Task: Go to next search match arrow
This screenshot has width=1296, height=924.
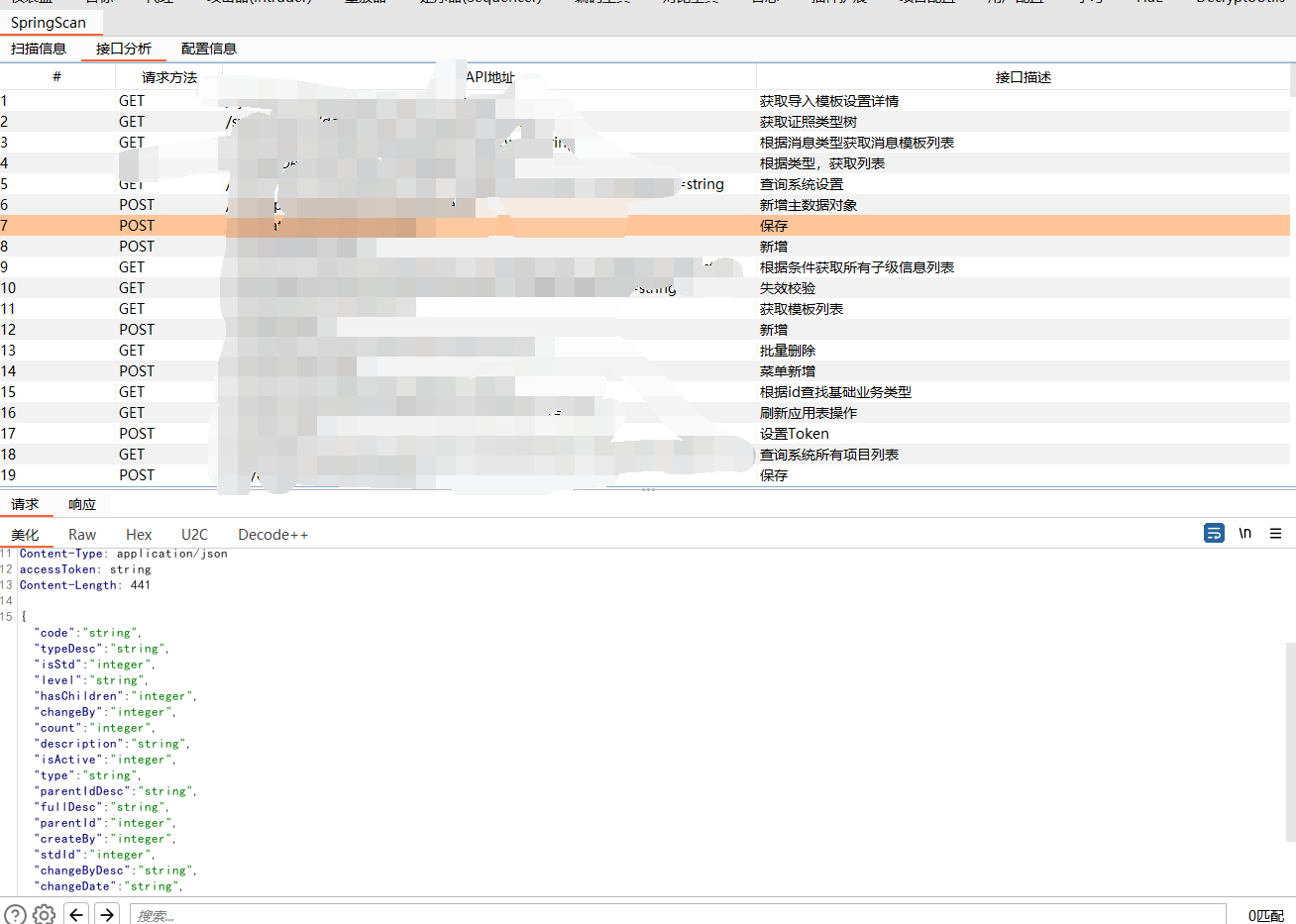Action: pyautogui.click(x=107, y=914)
